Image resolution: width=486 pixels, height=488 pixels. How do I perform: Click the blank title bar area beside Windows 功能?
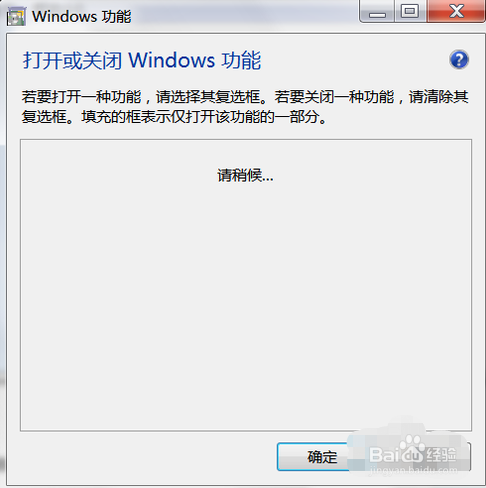(x=245, y=16)
